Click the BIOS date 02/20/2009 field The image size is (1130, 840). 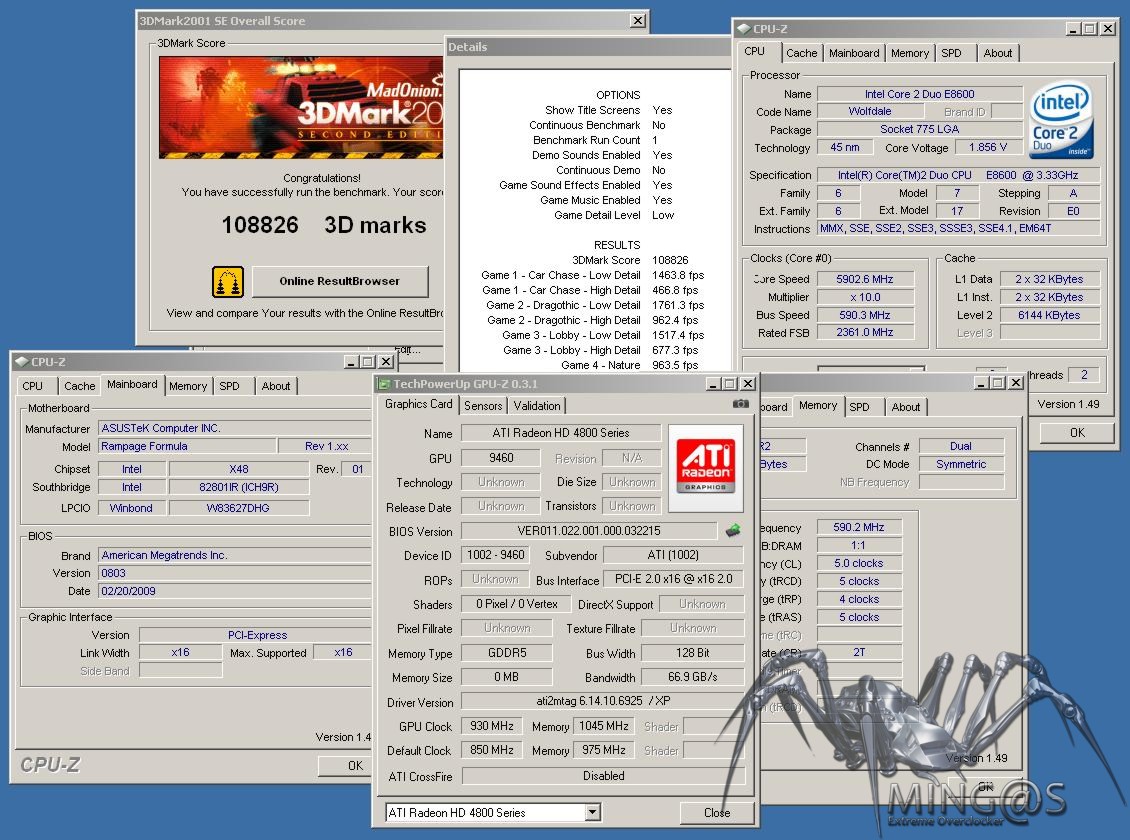[235, 591]
